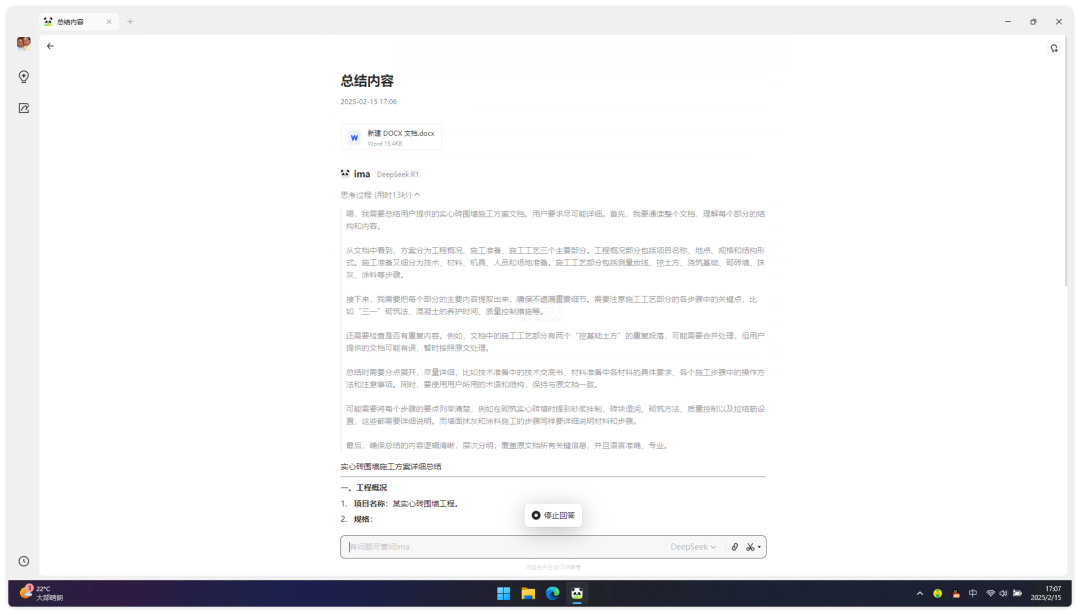The height and width of the screenshot is (615, 1080).
Task: Collapse the 思考过程 thinking section
Action: pos(380,195)
